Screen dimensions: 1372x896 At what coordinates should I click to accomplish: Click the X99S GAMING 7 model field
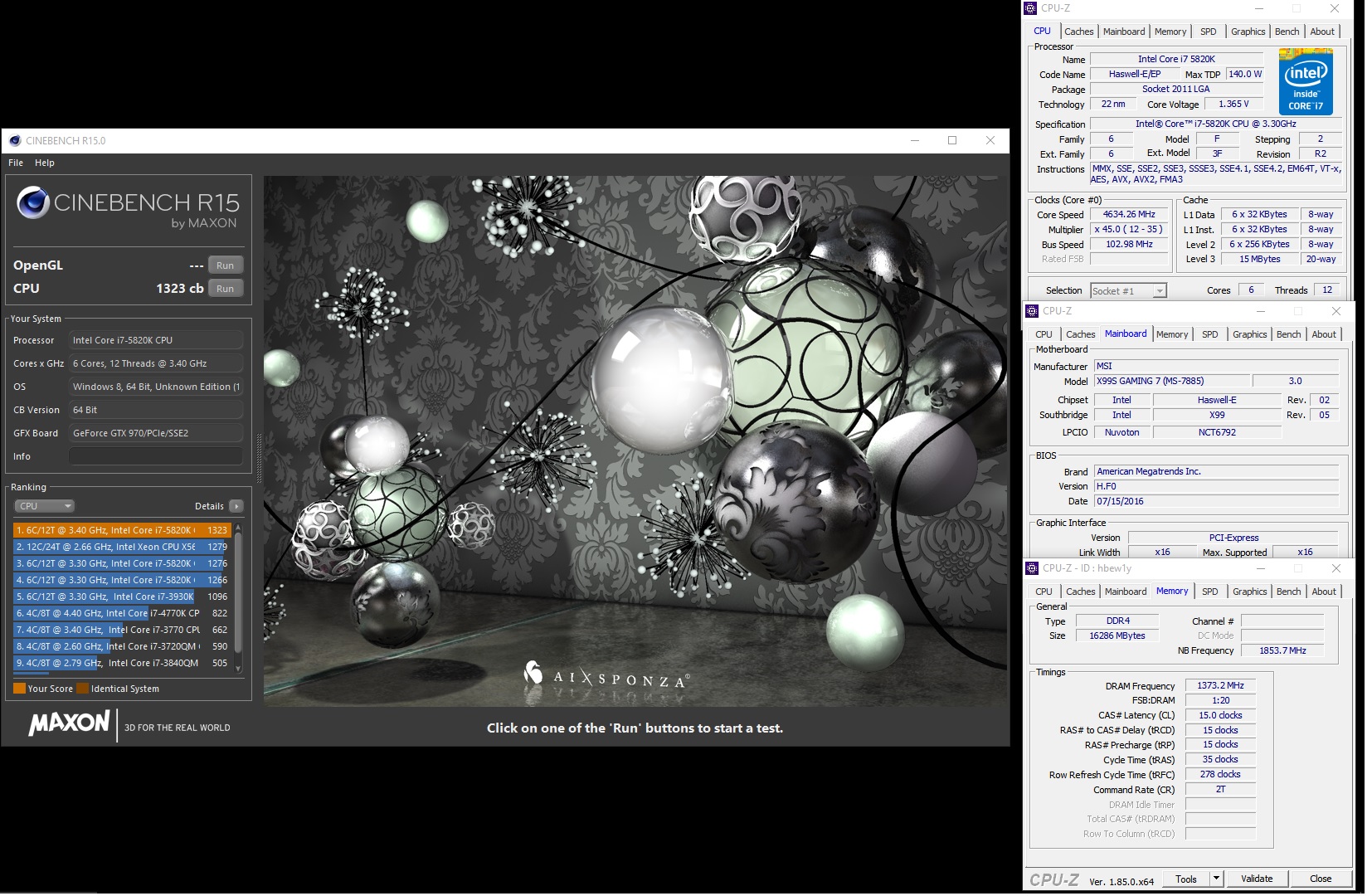pos(1171,381)
